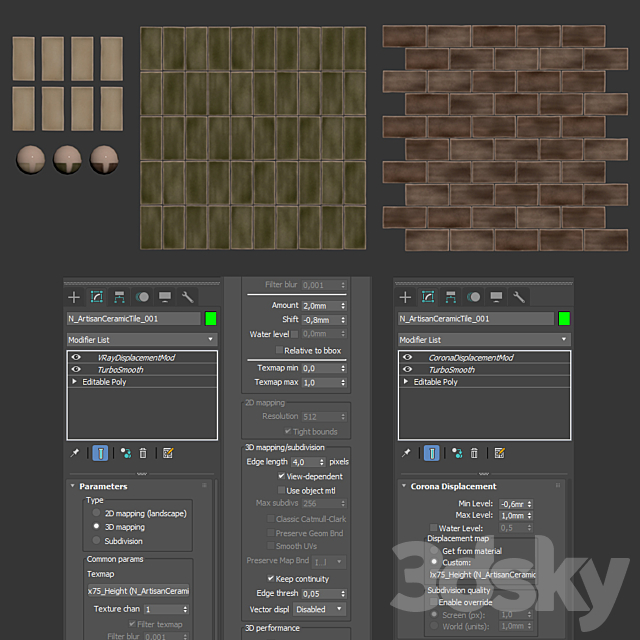This screenshot has width=640, height=640.
Task: Click Edge length spinner arrows
Action: (x=322, y=462)
